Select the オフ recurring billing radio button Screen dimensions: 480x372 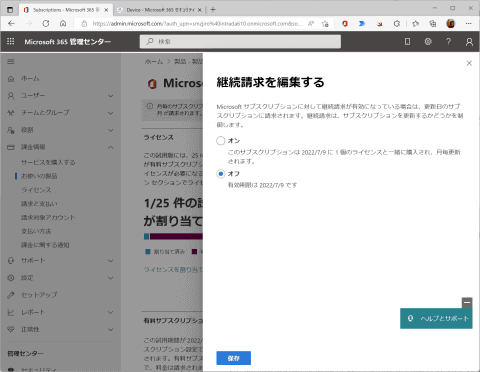tap(221, 174)
